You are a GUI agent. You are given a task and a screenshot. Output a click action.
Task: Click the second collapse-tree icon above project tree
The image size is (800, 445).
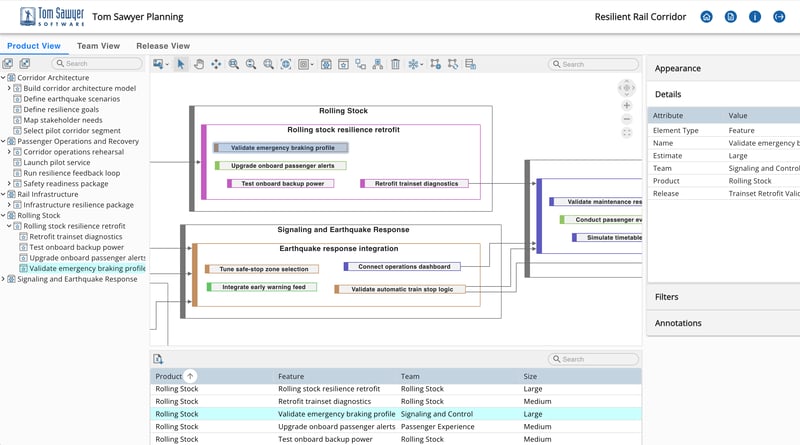click(24, 63)
